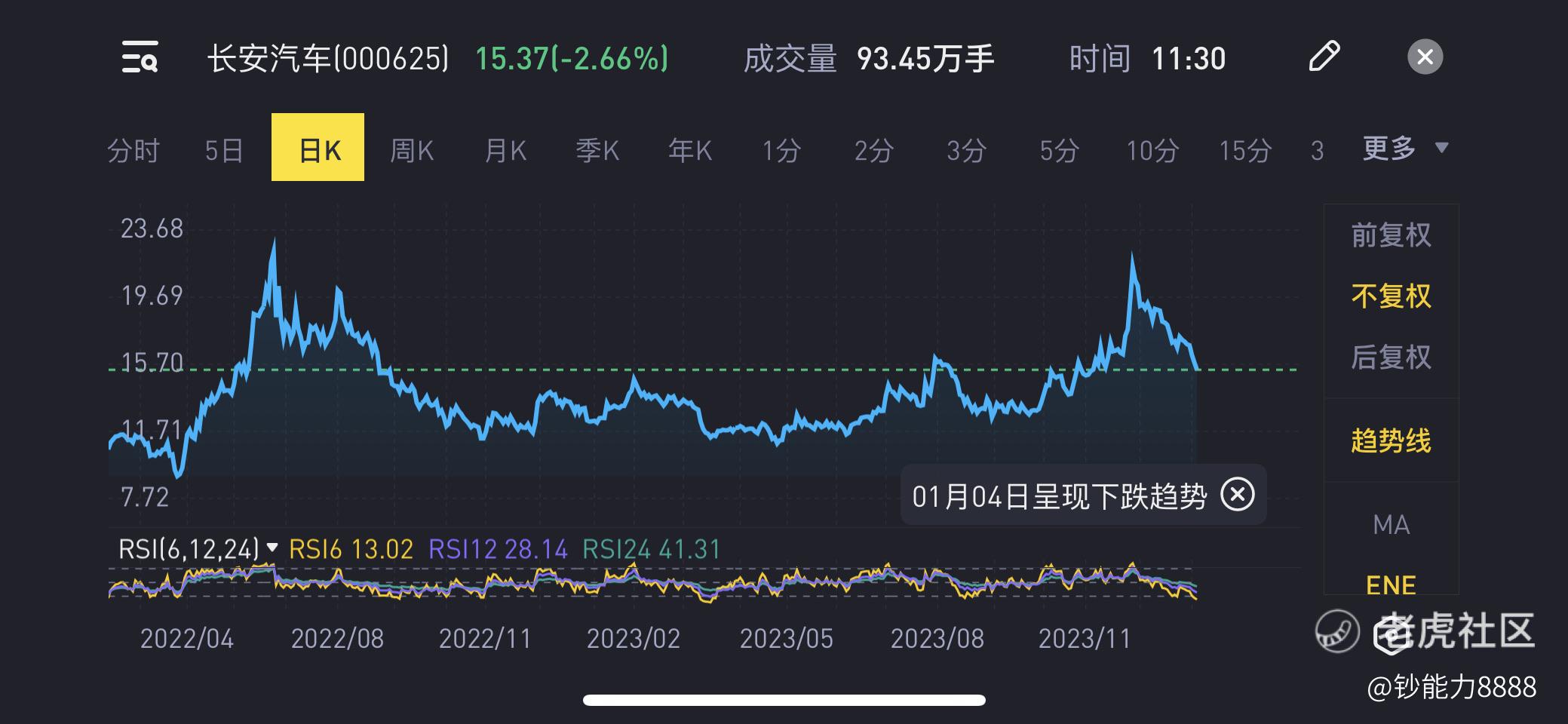This screenshot has width=1568, height=724.
Task: Switch to the 周K tab
Action: pos(411,150)
